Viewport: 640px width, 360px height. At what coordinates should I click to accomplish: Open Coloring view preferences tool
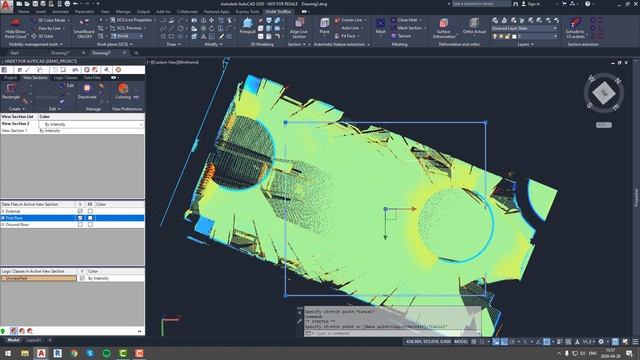pyautogui.click(x=123, y=91)
